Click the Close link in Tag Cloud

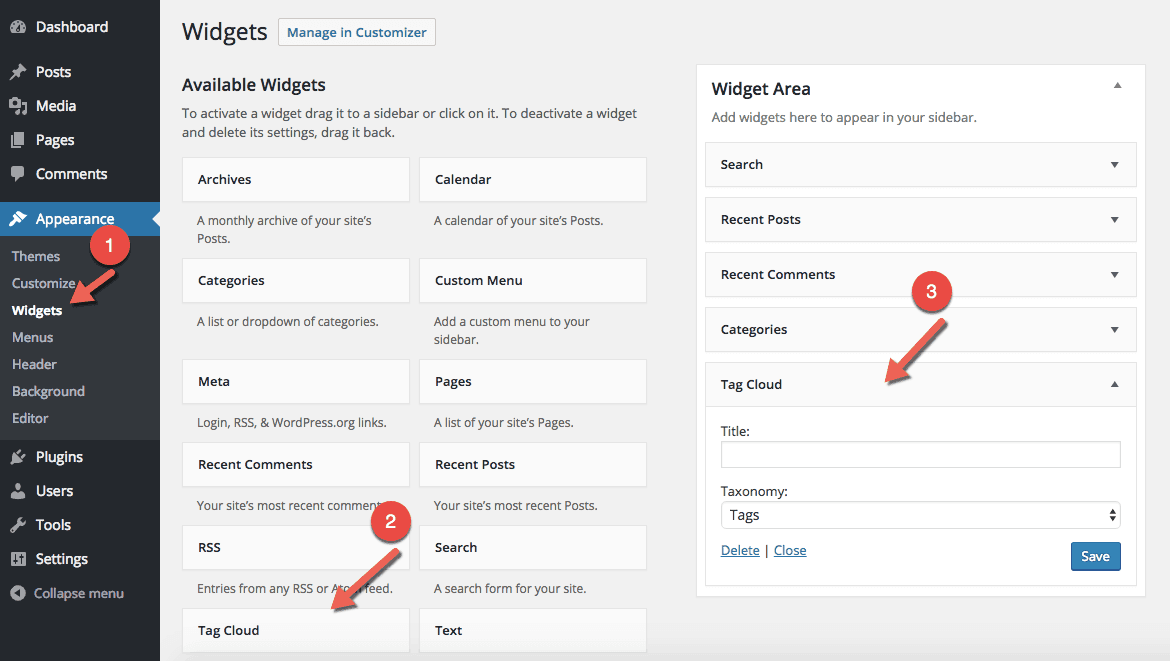(790, 551)
